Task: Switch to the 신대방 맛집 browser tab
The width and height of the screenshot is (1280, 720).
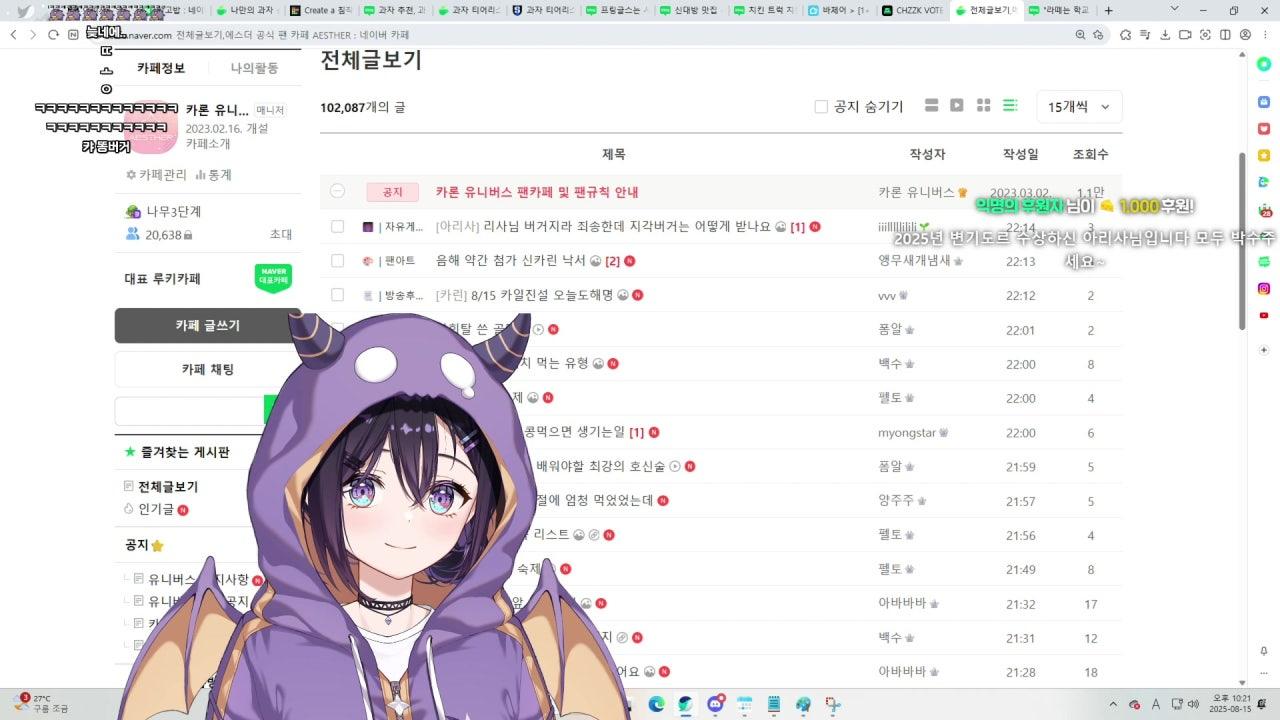Action: (x=689, y=10)
